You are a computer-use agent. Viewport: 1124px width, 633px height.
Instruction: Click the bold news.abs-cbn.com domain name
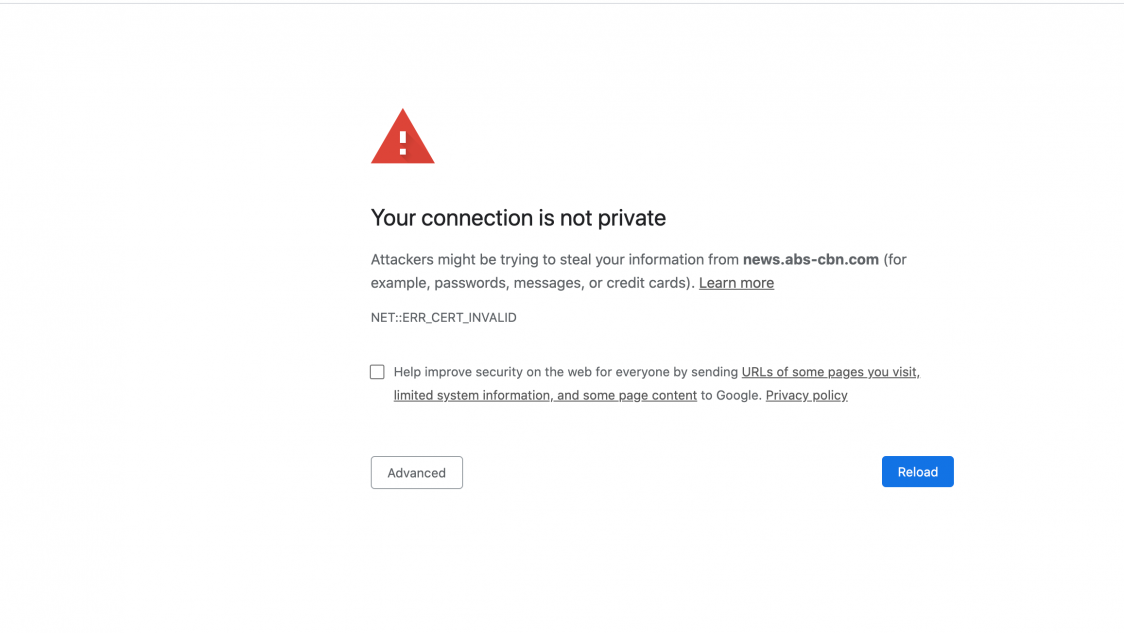(x=811, y=260)
